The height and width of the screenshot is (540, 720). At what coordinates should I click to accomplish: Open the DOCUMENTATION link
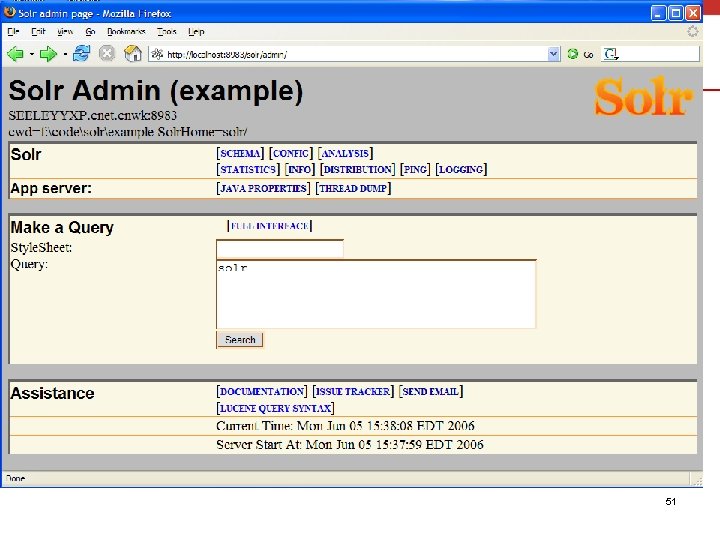coord(262,391)
